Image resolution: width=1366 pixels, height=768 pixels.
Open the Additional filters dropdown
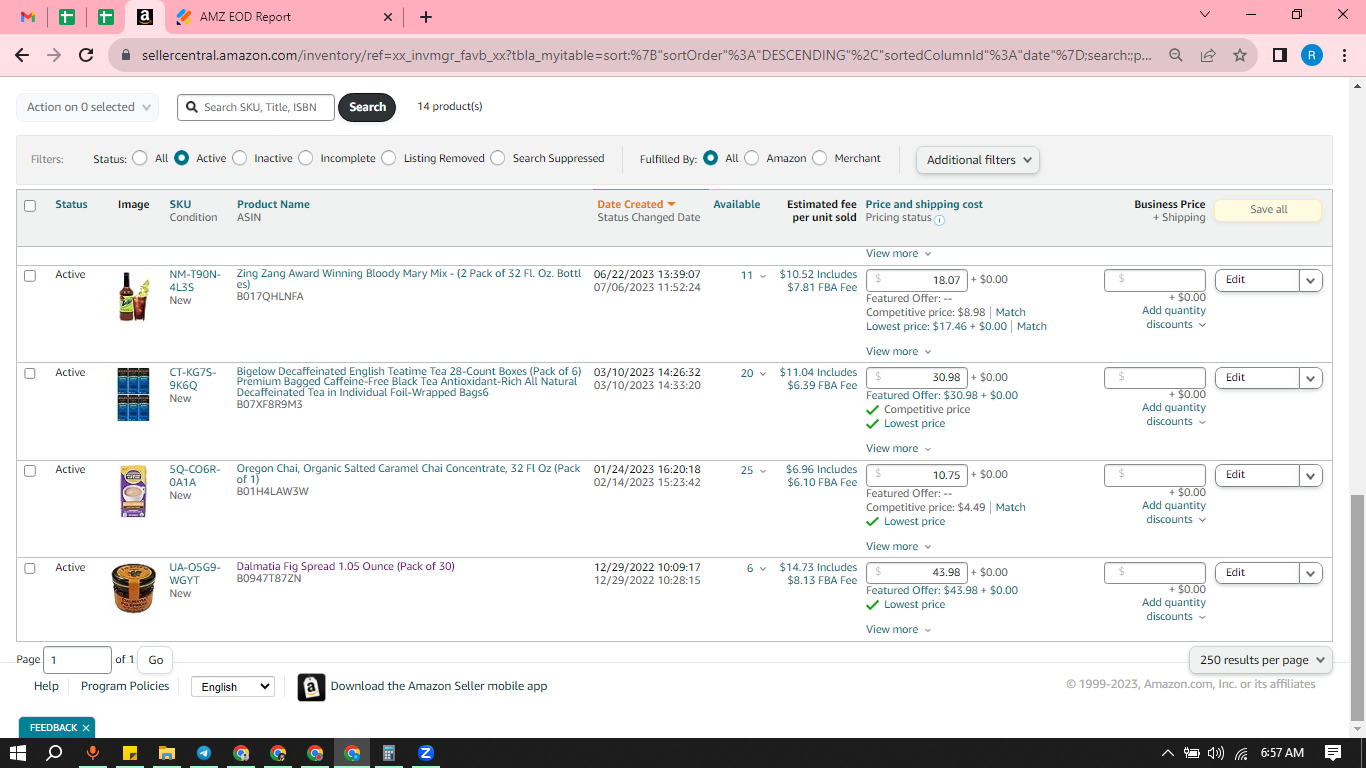(x=978, y=160)
